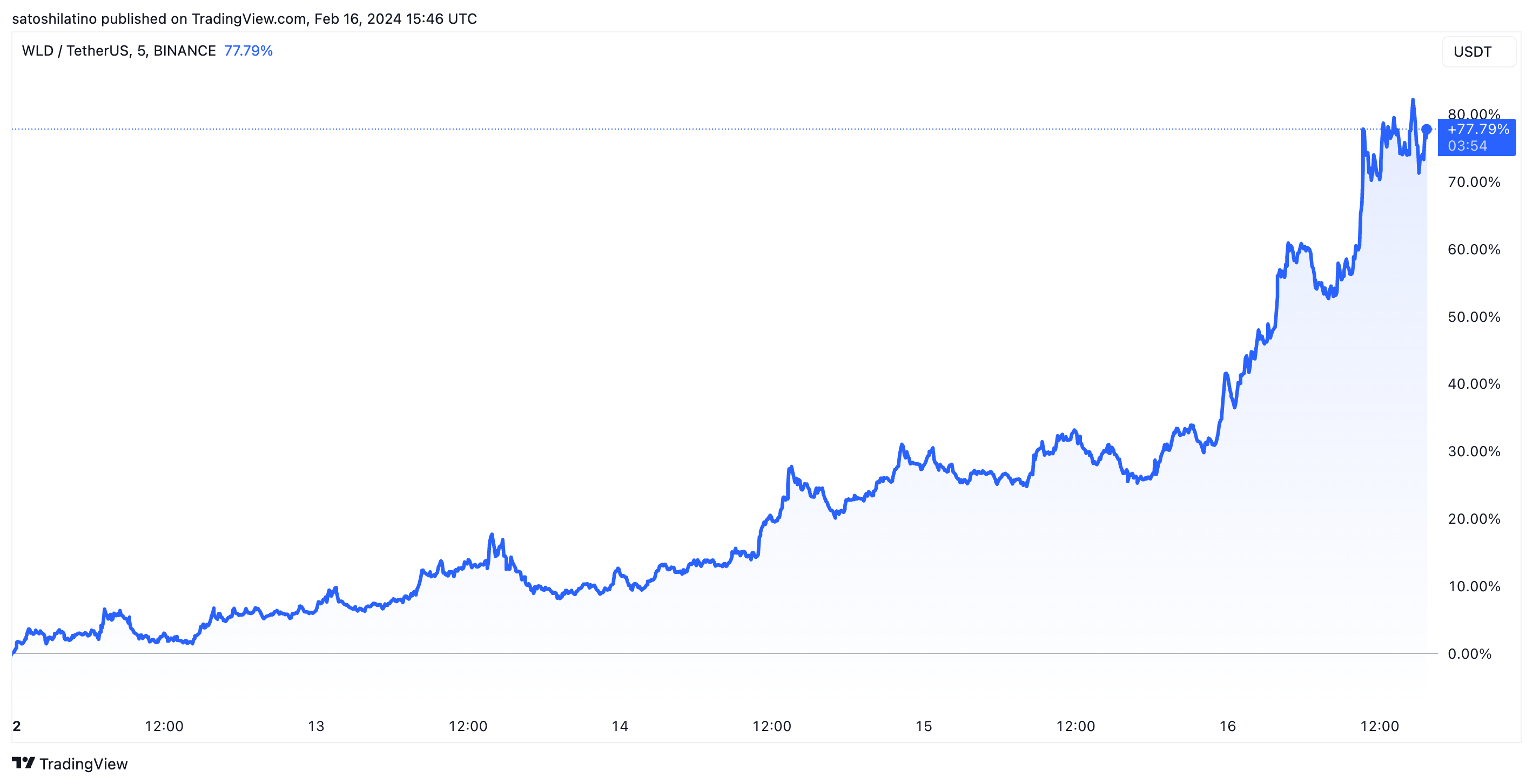
Task: Click the 03:54 countdown timer label
Action: [1467, 146]
